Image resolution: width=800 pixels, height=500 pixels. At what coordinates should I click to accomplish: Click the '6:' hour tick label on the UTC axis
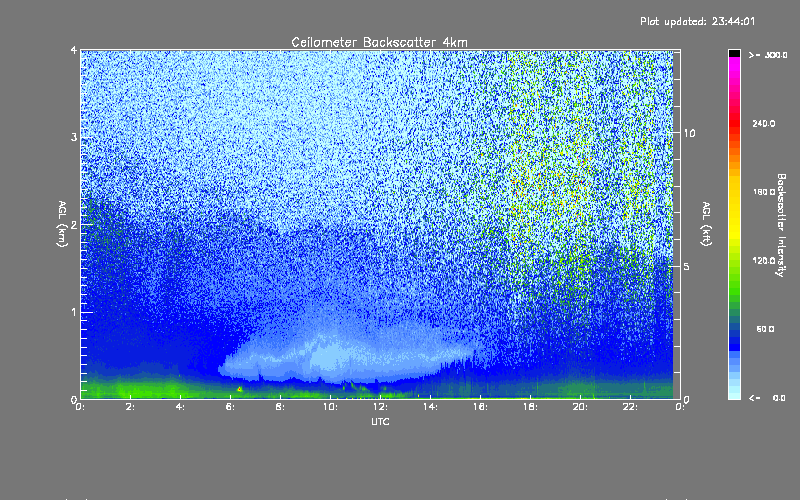[231, 407]
